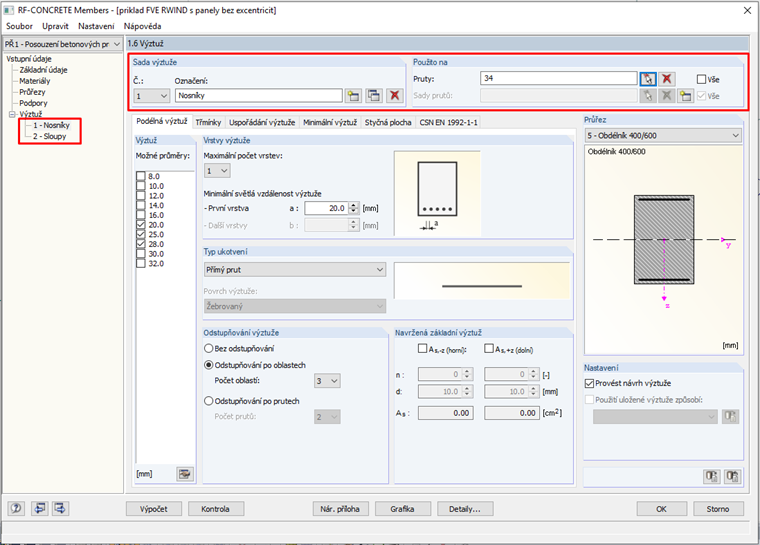Click Označení text field with Nosníky

[259, 96]
